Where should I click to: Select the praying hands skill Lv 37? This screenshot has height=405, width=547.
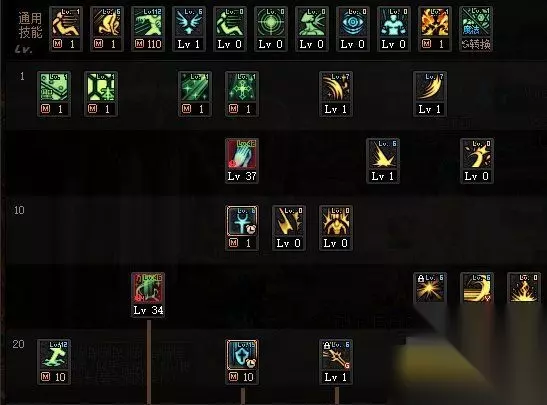[x=242, y=161]
